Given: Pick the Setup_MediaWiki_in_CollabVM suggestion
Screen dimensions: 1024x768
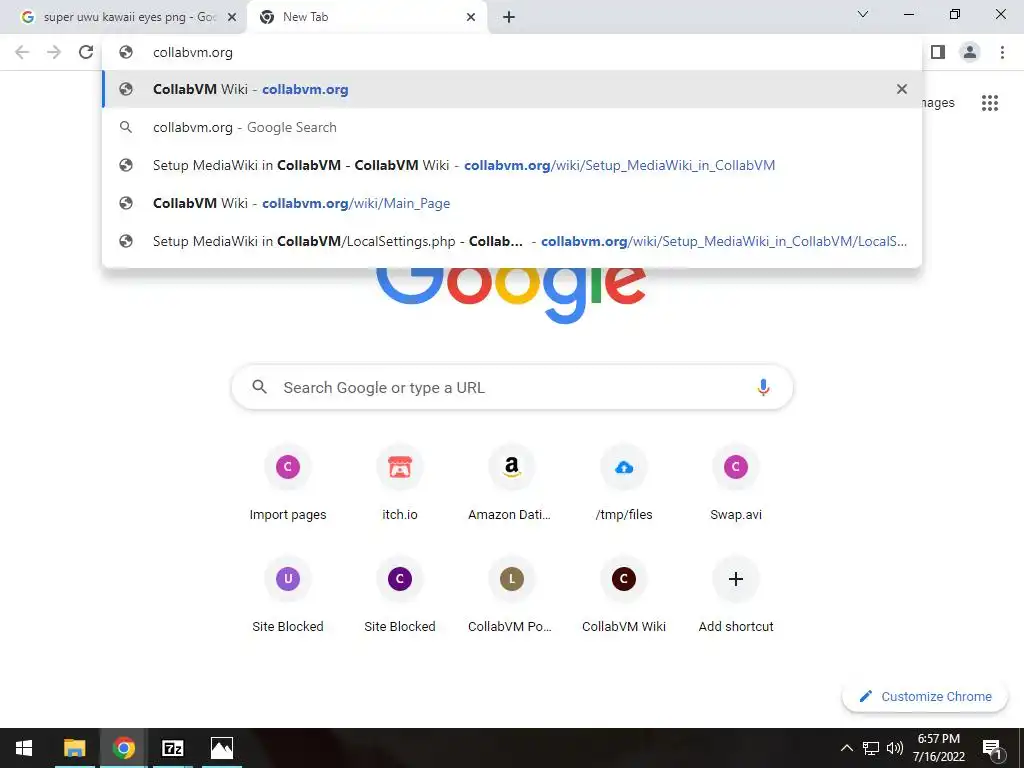Looking at the screenshot, I should 512,165.
